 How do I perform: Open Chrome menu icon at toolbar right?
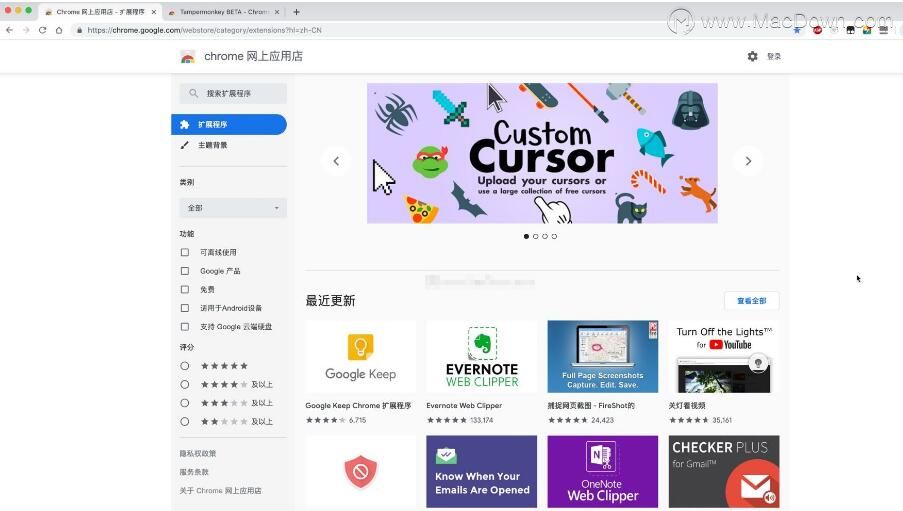[883, 30]
